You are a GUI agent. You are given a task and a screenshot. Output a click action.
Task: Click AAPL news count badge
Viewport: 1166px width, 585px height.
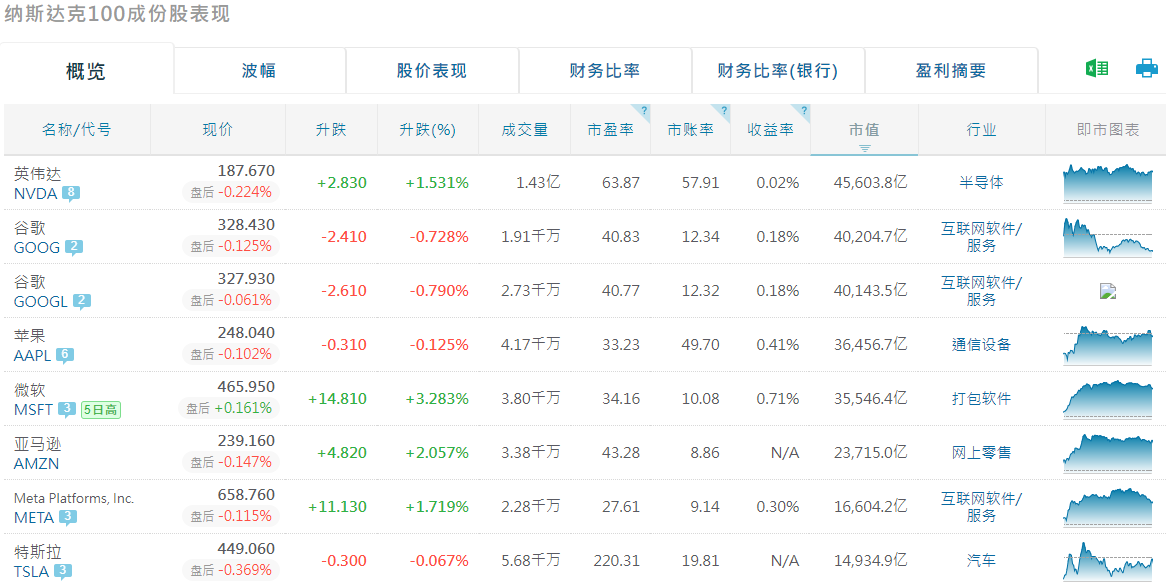pos(65,355)
